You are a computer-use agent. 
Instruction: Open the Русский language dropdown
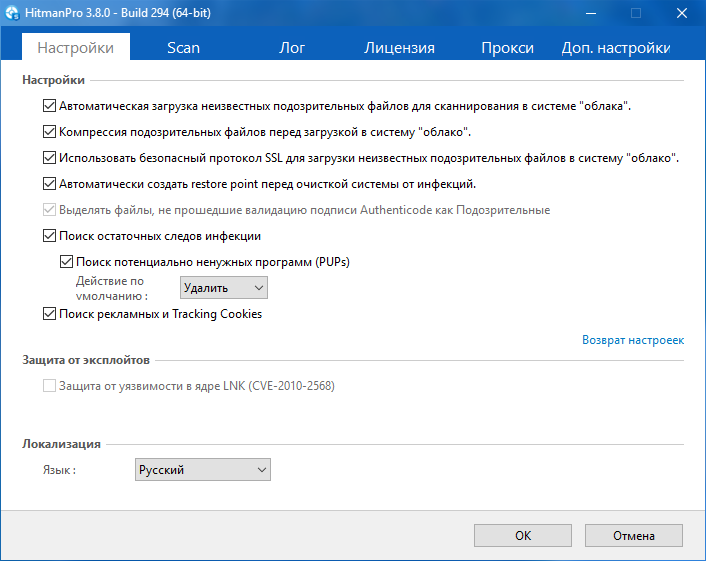pyautogui.click(x=203, y=470)
